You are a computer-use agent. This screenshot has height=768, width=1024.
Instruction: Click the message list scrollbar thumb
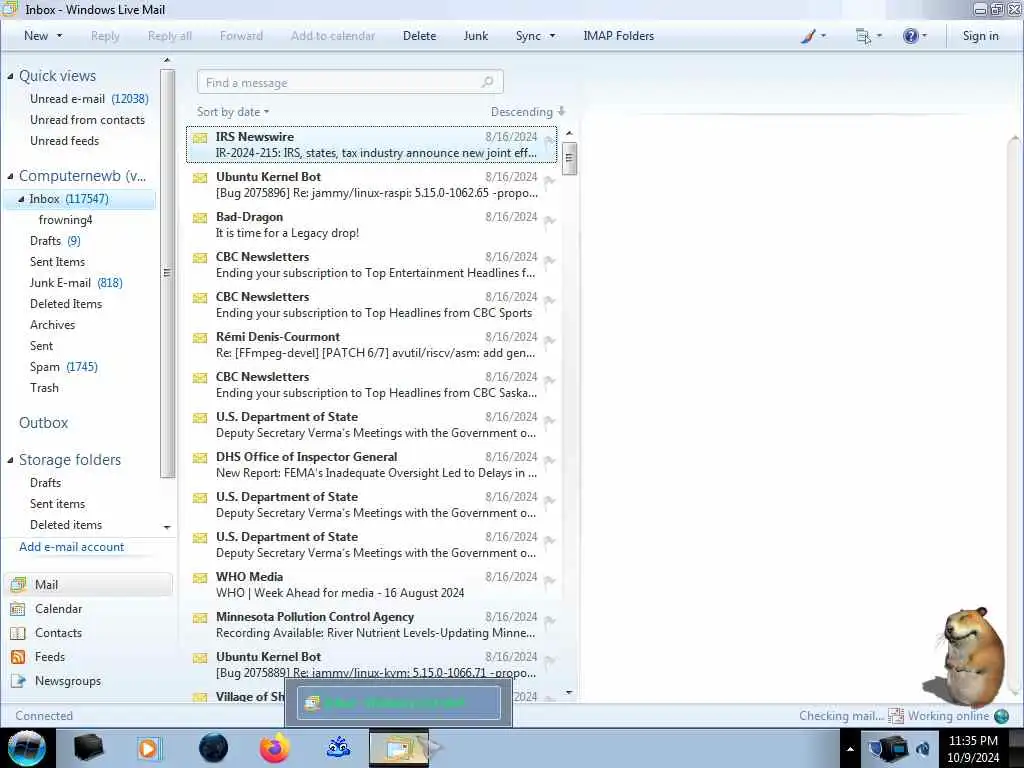pyautogui.click(x=569, y=158)
